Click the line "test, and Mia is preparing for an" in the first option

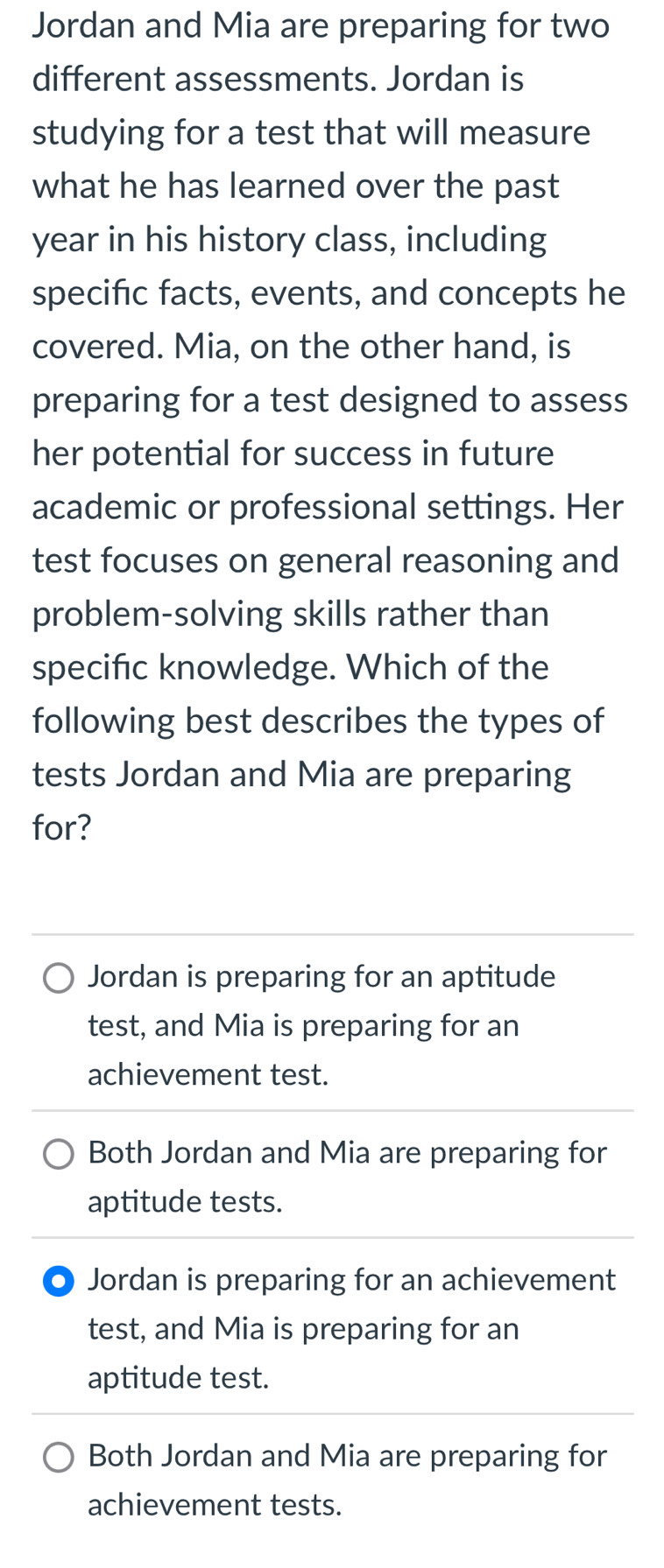[303, 1025]
